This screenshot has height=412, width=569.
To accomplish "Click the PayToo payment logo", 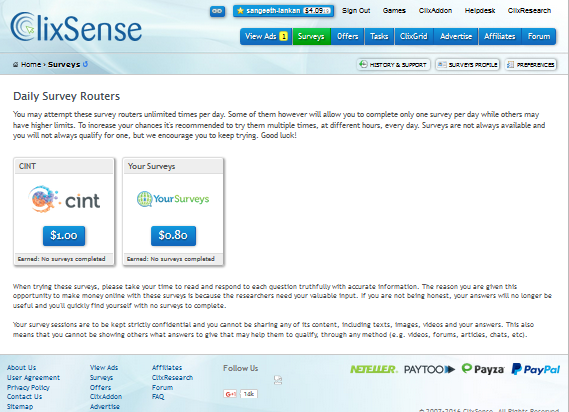I will (x=429, y=370).
